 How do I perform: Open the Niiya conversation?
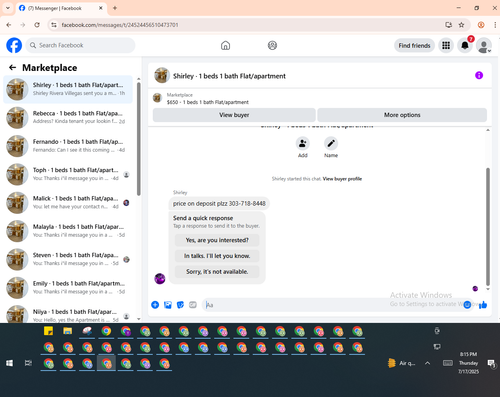click(x=68, y=314)
